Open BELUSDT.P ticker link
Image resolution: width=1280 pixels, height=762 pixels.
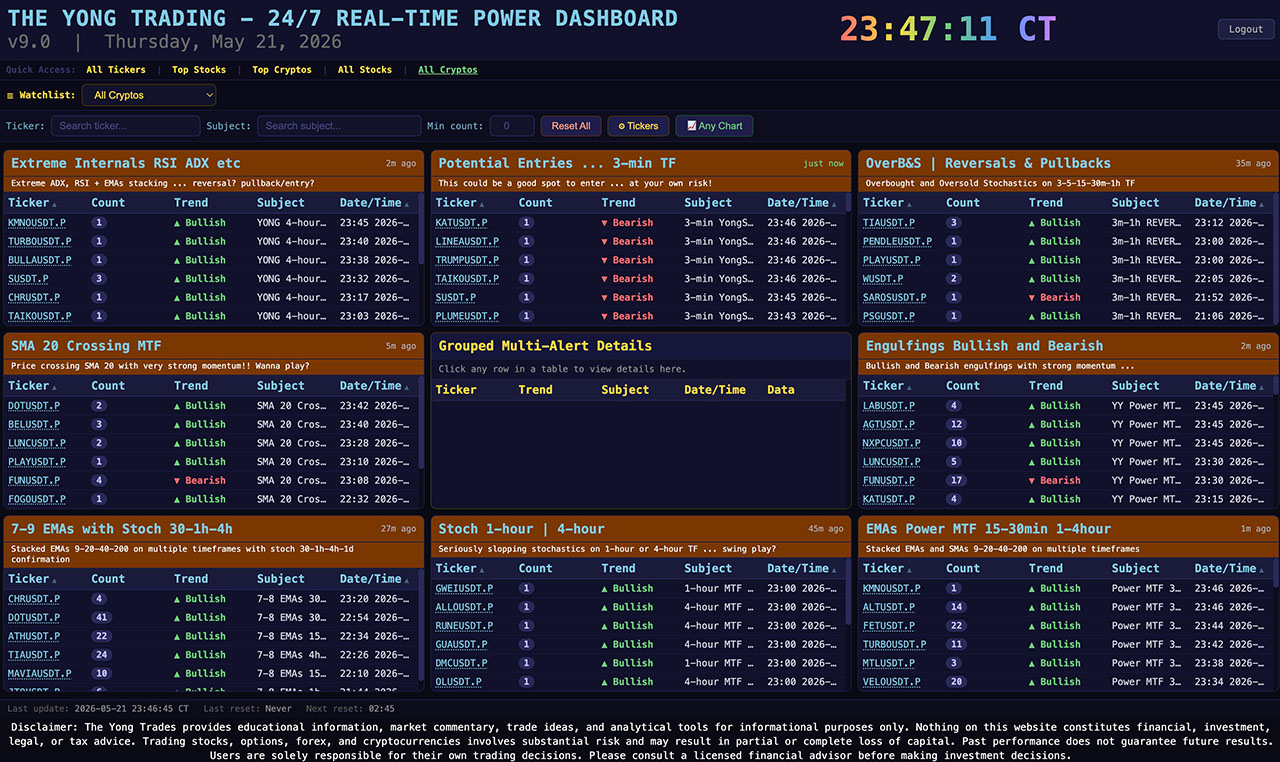[x=34, y=424]
